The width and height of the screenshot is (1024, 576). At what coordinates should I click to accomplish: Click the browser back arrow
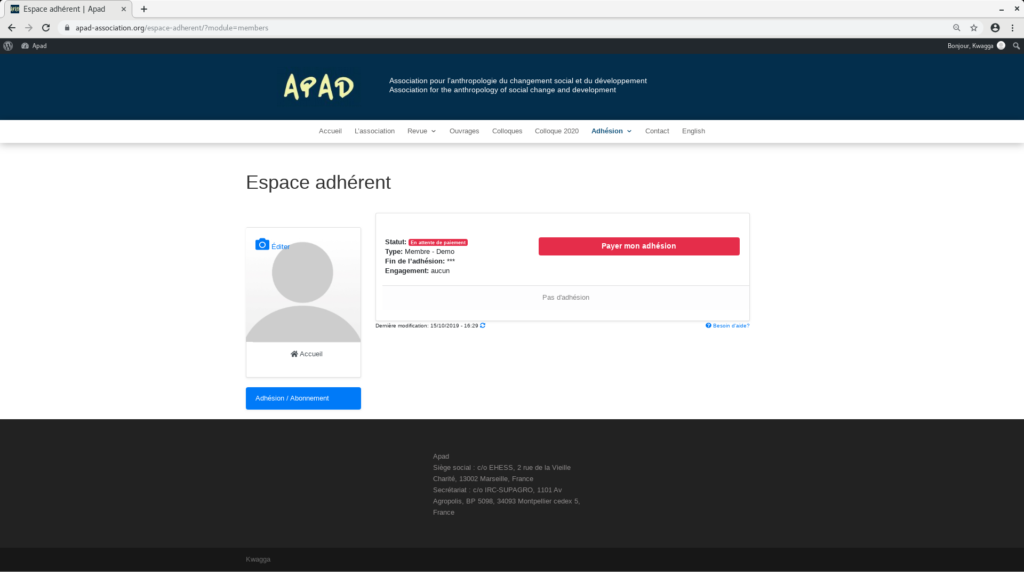(x=11, y=28)
